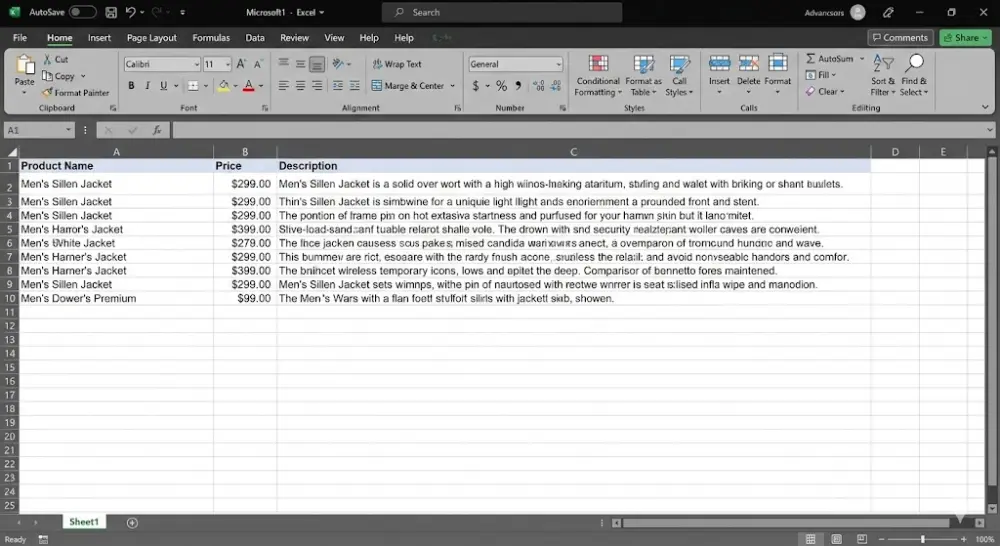Click the Copy icon

point(47,76)
